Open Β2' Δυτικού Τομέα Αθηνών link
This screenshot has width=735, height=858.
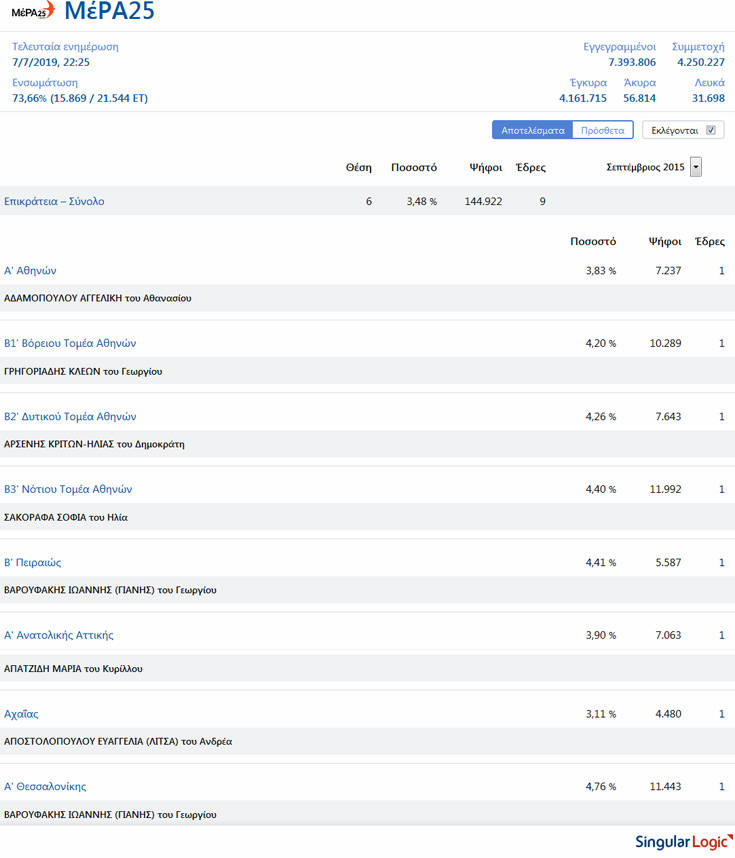(70, 416)
